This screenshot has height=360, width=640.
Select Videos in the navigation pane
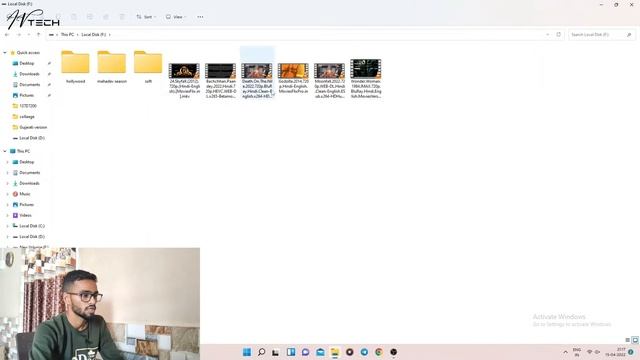click(25, 215)
